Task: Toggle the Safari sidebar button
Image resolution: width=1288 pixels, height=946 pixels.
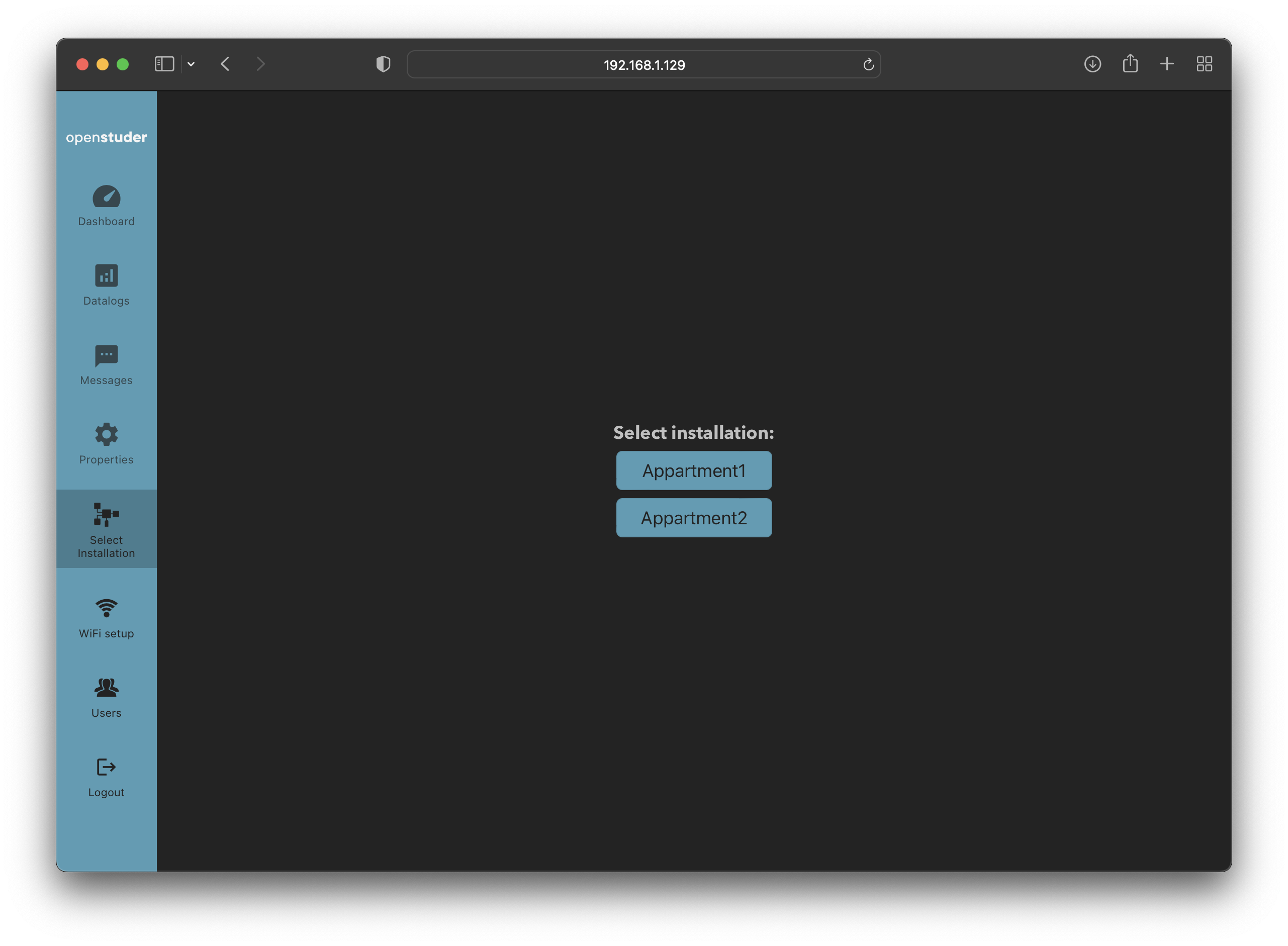Action: (164, 63)
